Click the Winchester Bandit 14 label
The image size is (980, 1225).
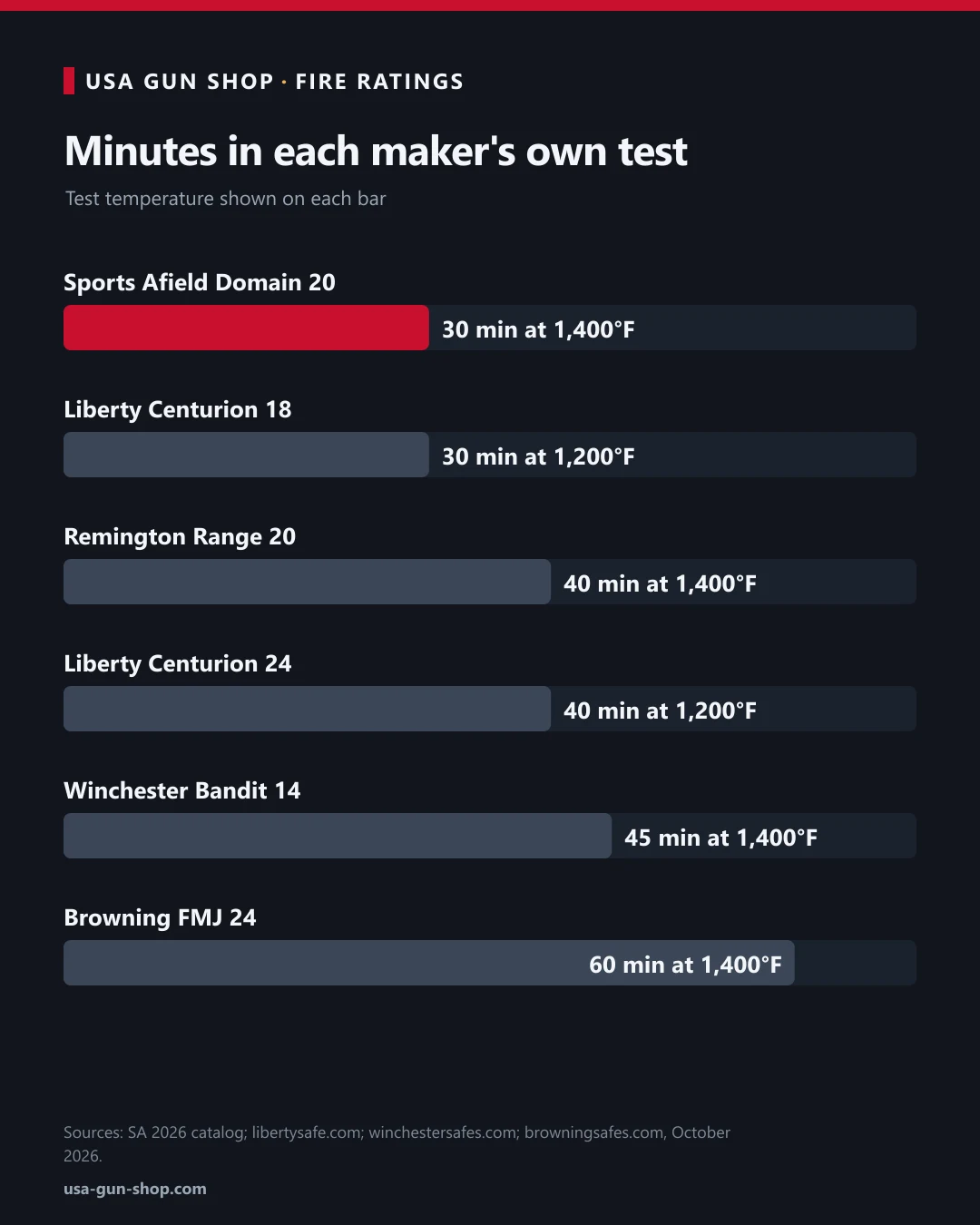point(181,790)
